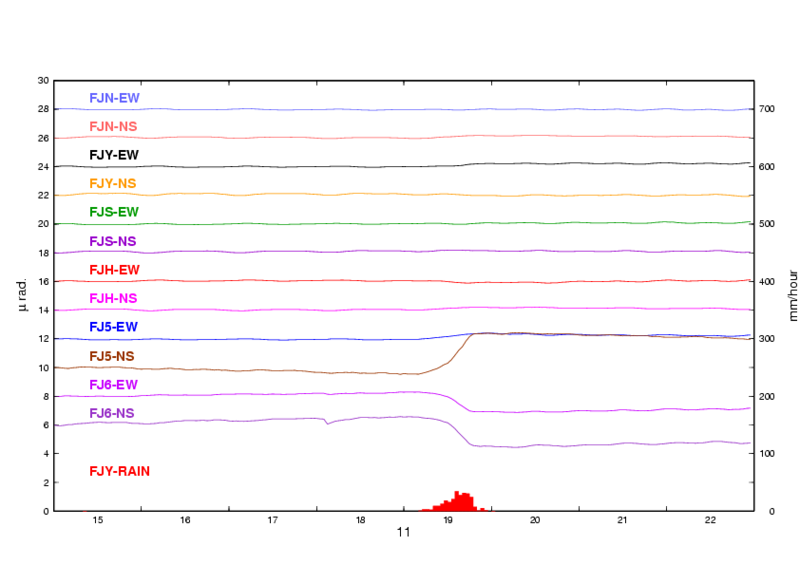Click the FJH-NS series label
Screen dimensions: 800x565
coord(113,299)
